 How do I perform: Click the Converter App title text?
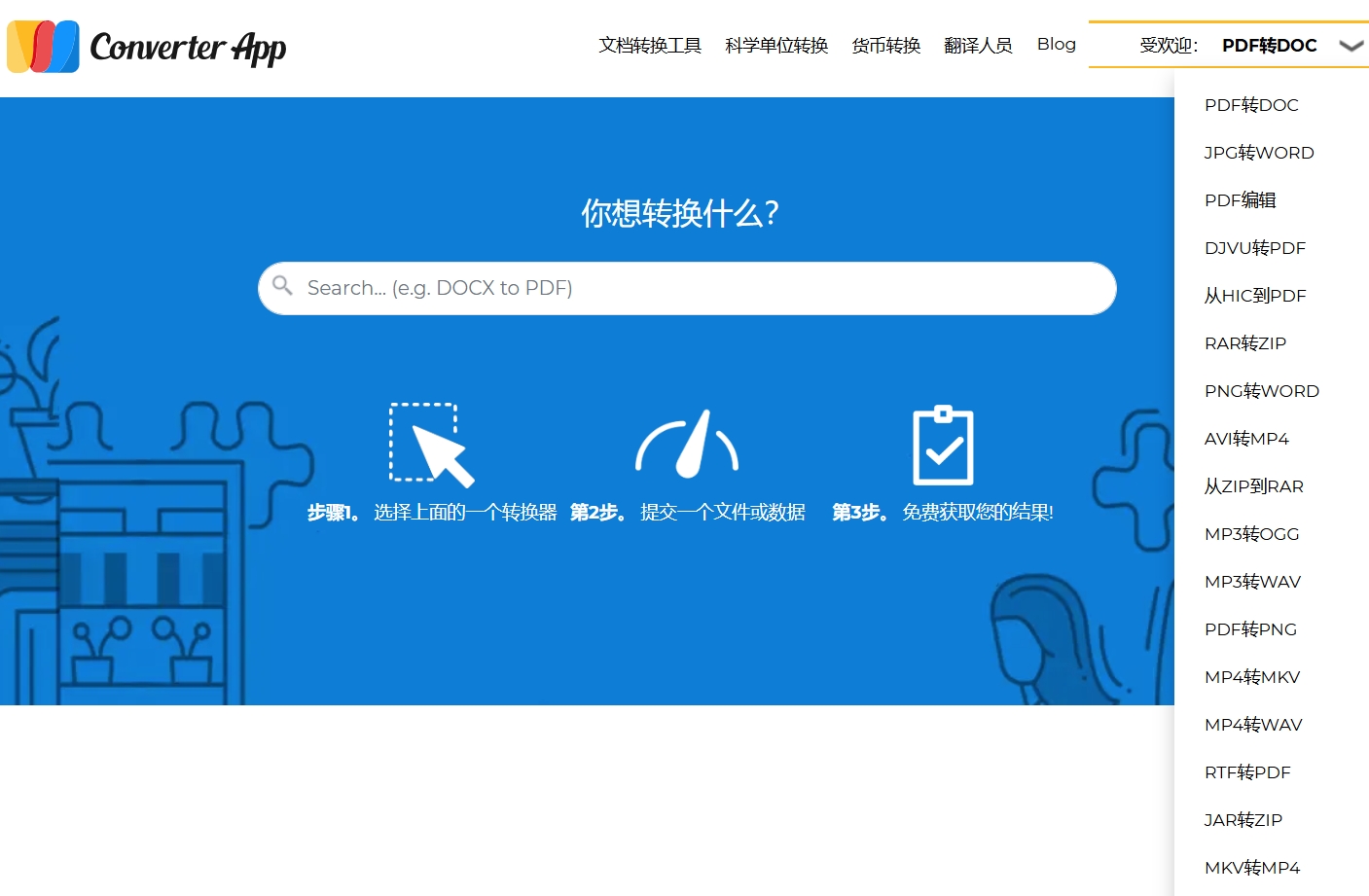188,48
